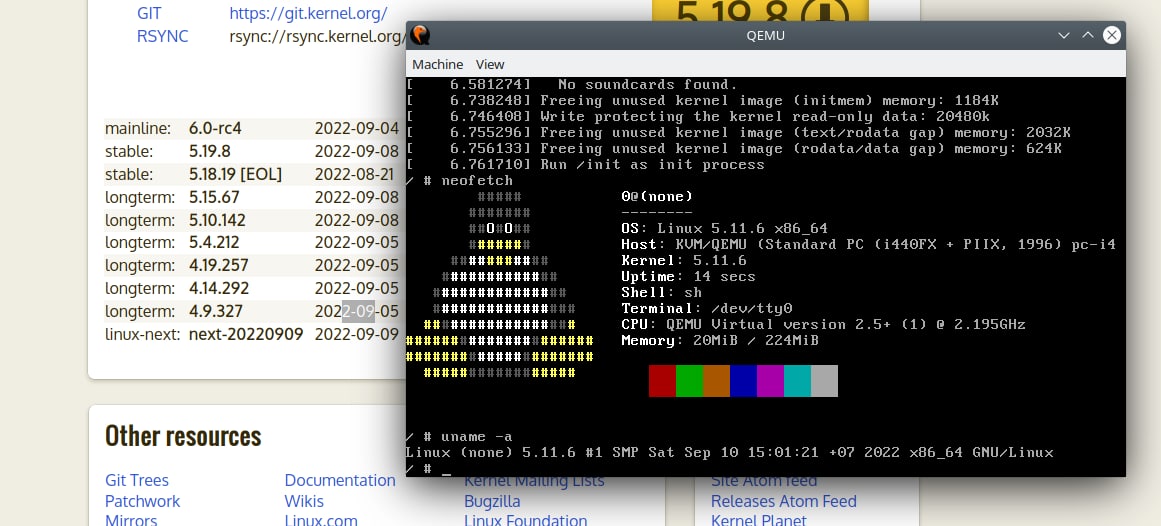Viewport: 1161px width, 526px height.
Task: Select longterm version 5.10.142
Action: [x=217, y=220]
